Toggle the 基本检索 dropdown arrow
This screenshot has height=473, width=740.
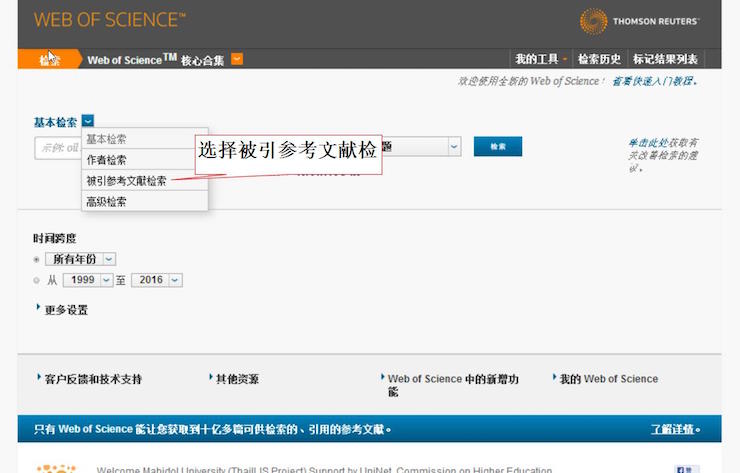pyautogui.click(x=88, y=120)
